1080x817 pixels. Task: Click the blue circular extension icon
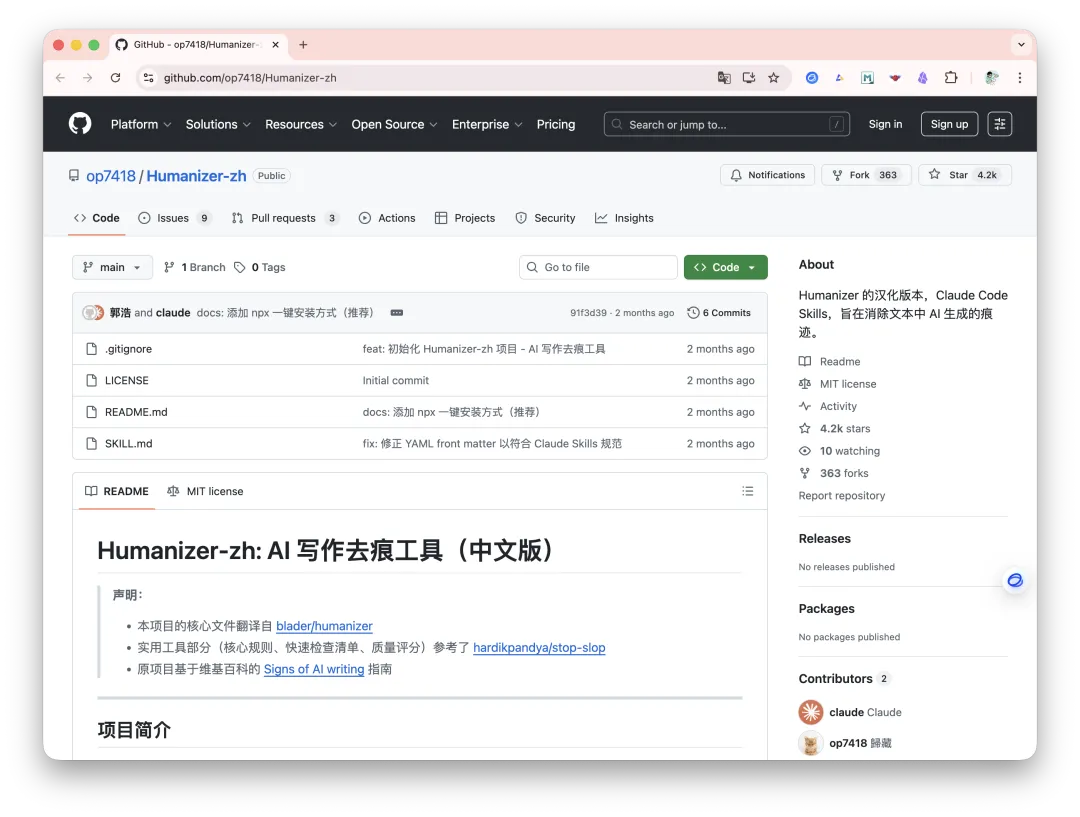(x=812, y=78)
